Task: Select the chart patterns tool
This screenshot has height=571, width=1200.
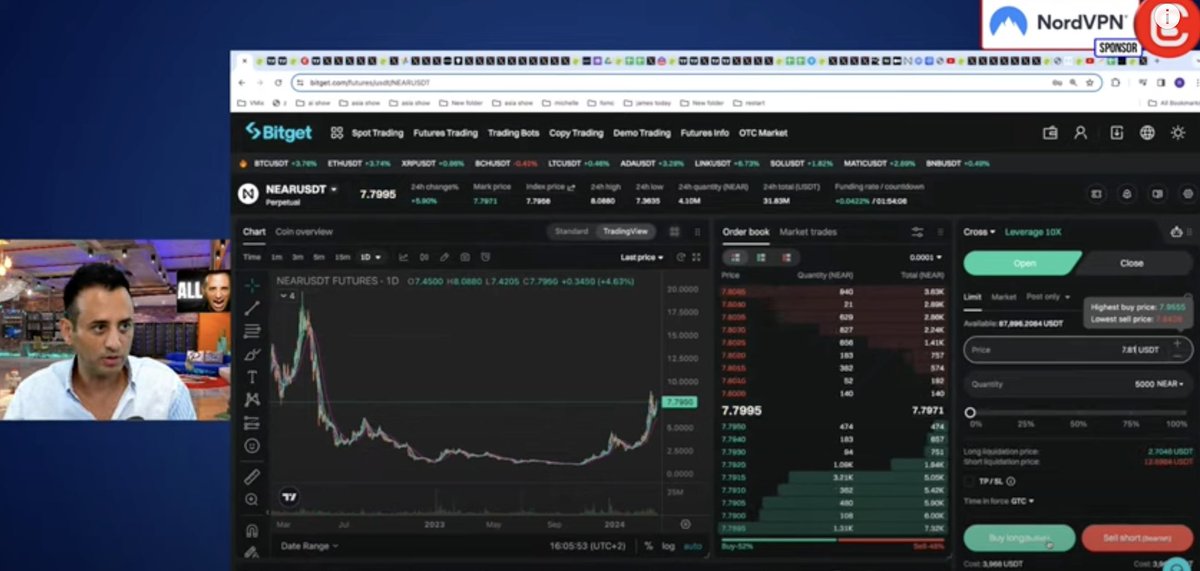Action: click(252, 400)
